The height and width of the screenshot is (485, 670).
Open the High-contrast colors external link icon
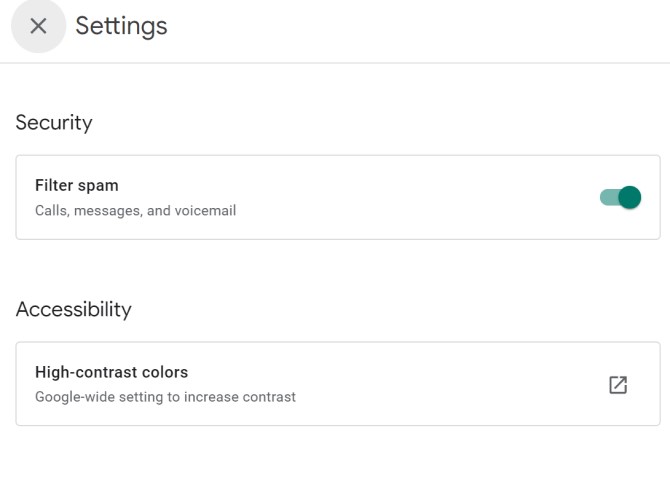click(618, 384)
